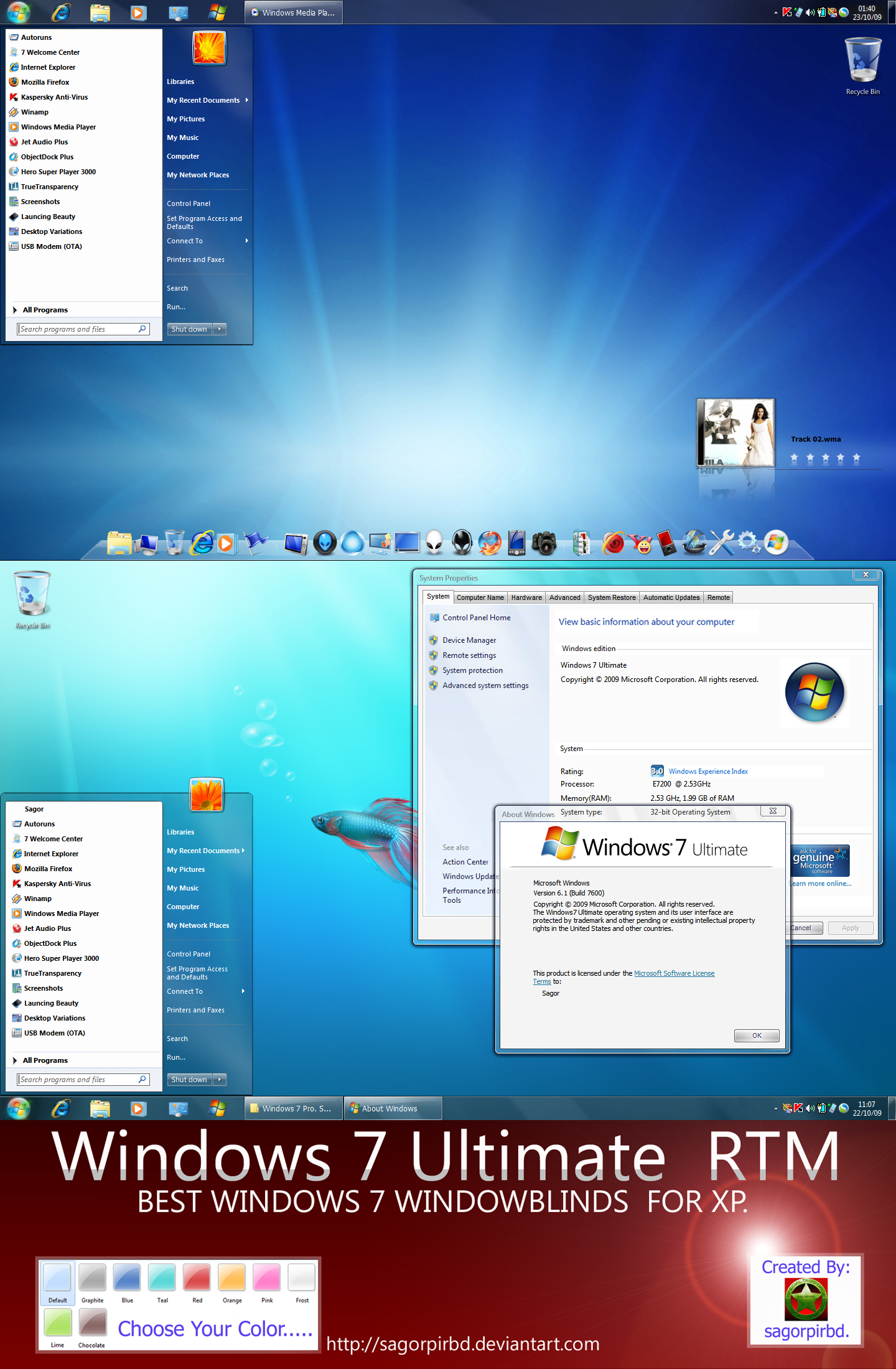
Task: Launch Internet Explorer from the dock
Action: [202, 543]
